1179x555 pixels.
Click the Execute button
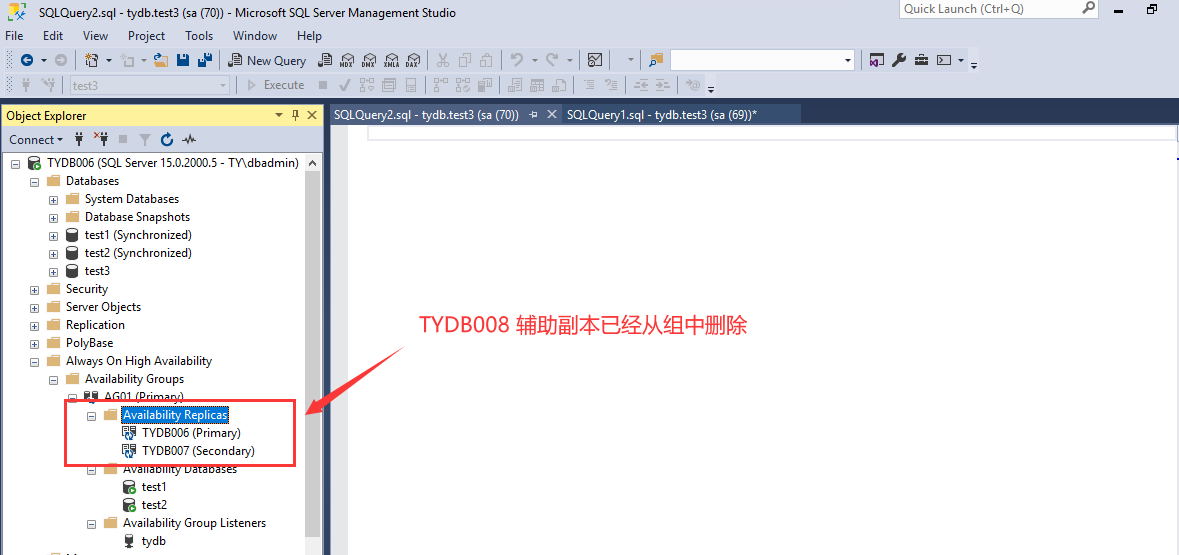point(275,85)
